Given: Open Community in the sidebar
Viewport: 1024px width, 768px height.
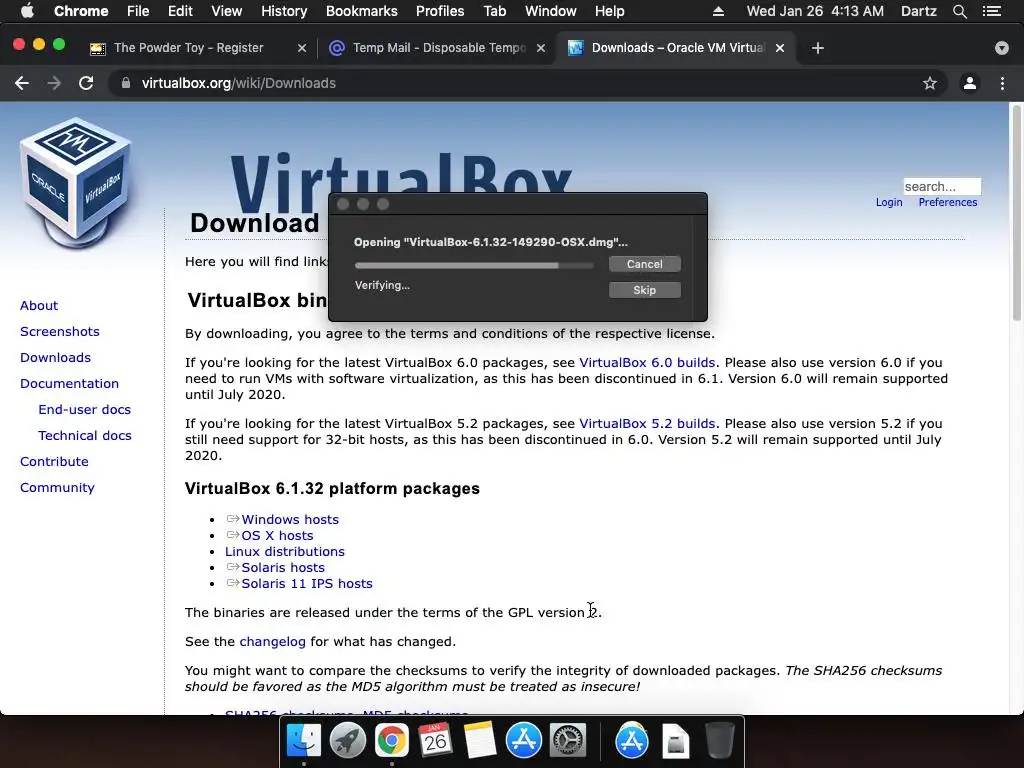Looking at the screenshot, I should [57, 488].
